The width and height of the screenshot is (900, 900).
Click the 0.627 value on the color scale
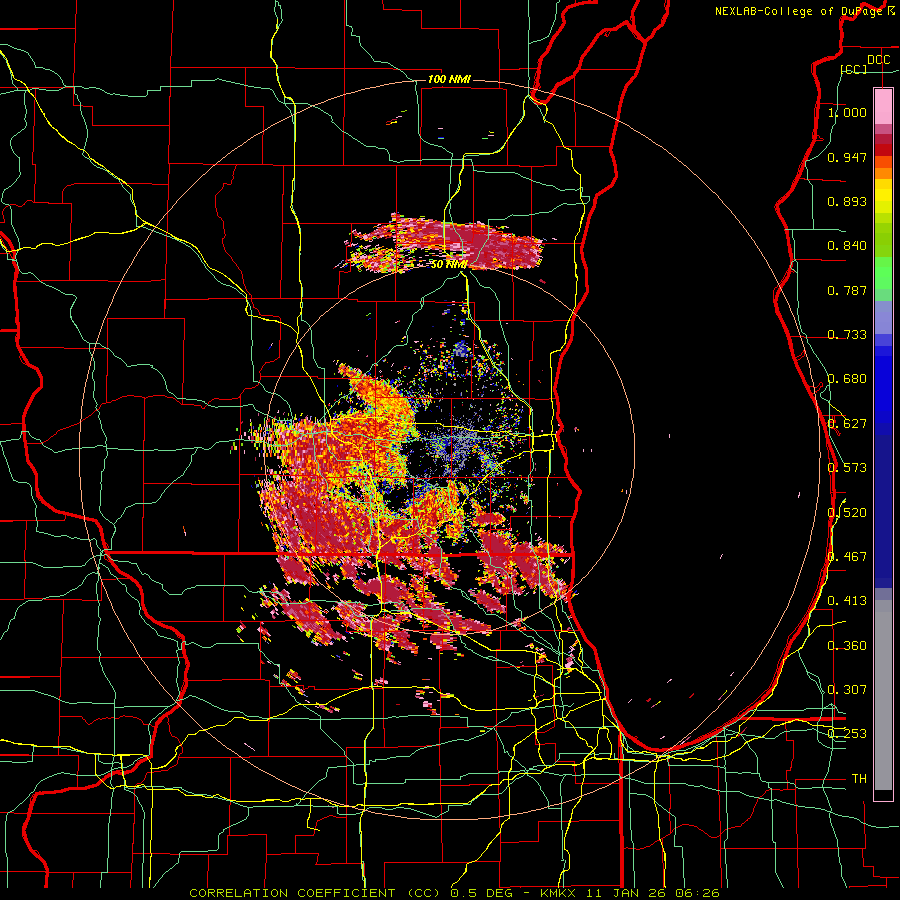pos(847,424)
